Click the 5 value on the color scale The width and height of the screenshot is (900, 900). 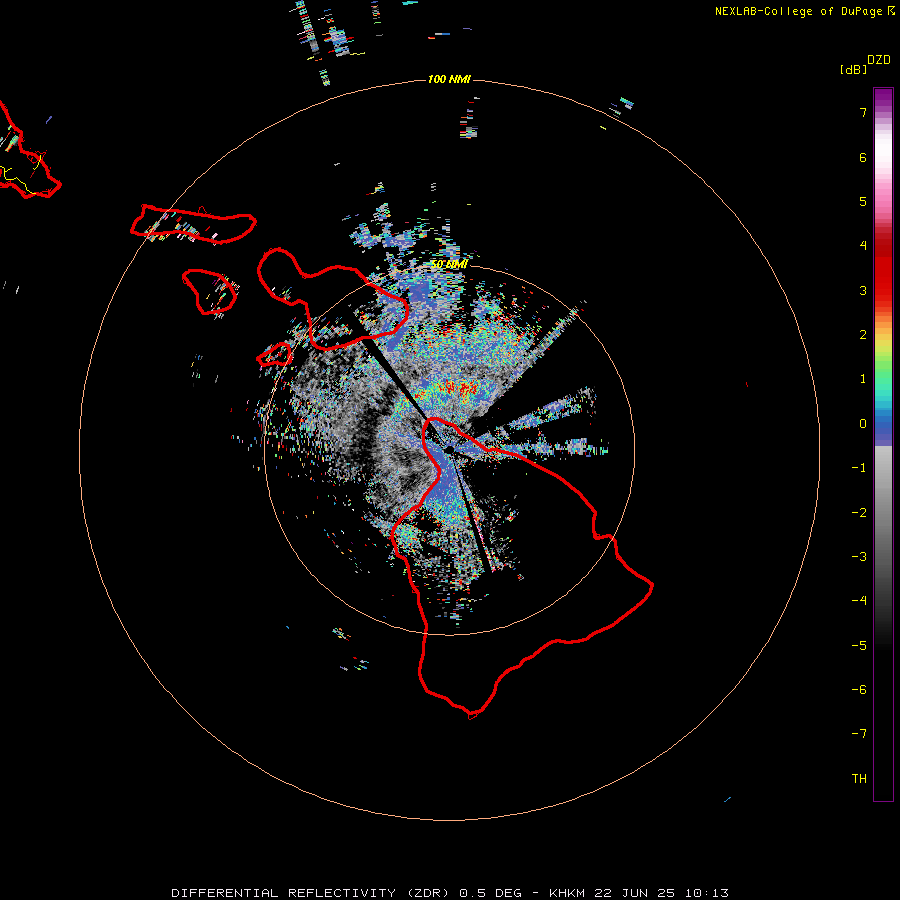[x=863, y=201]
